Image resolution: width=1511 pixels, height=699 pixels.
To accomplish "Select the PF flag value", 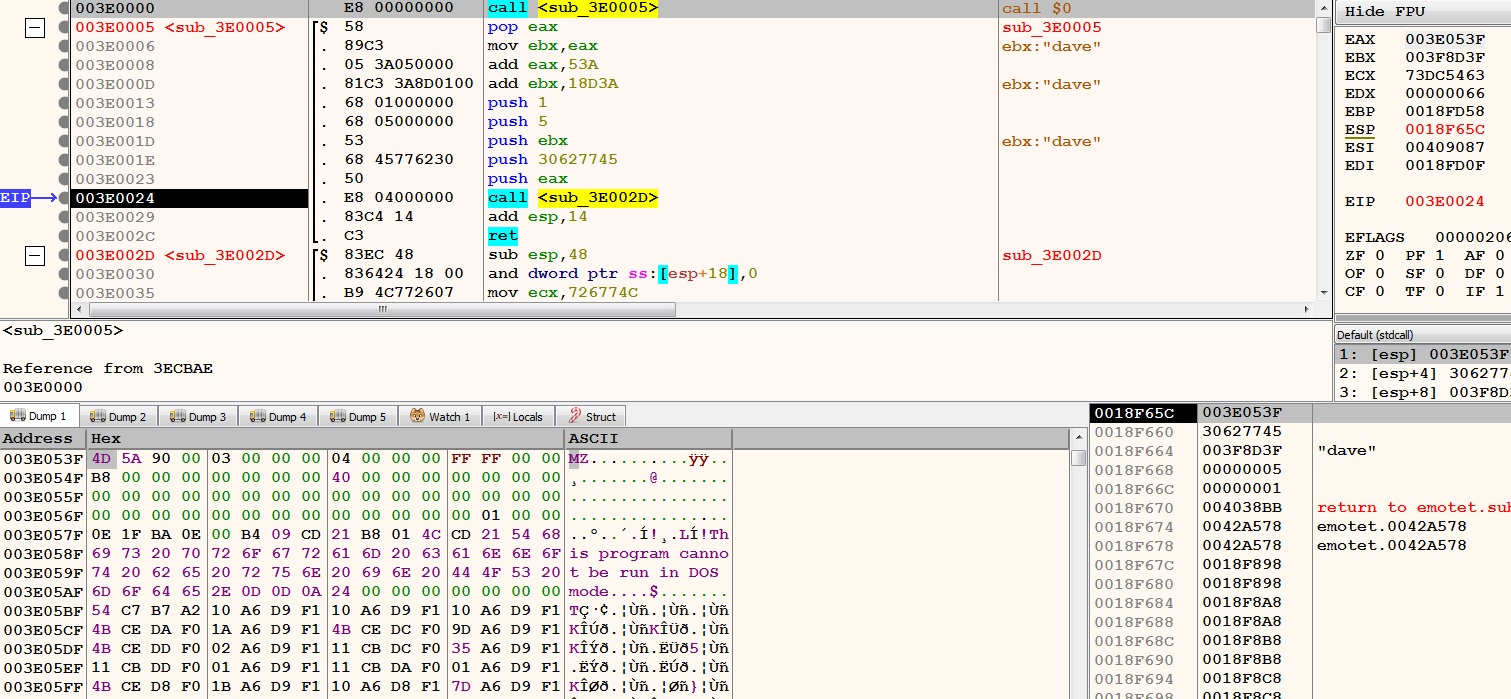I will (1441, 256).
